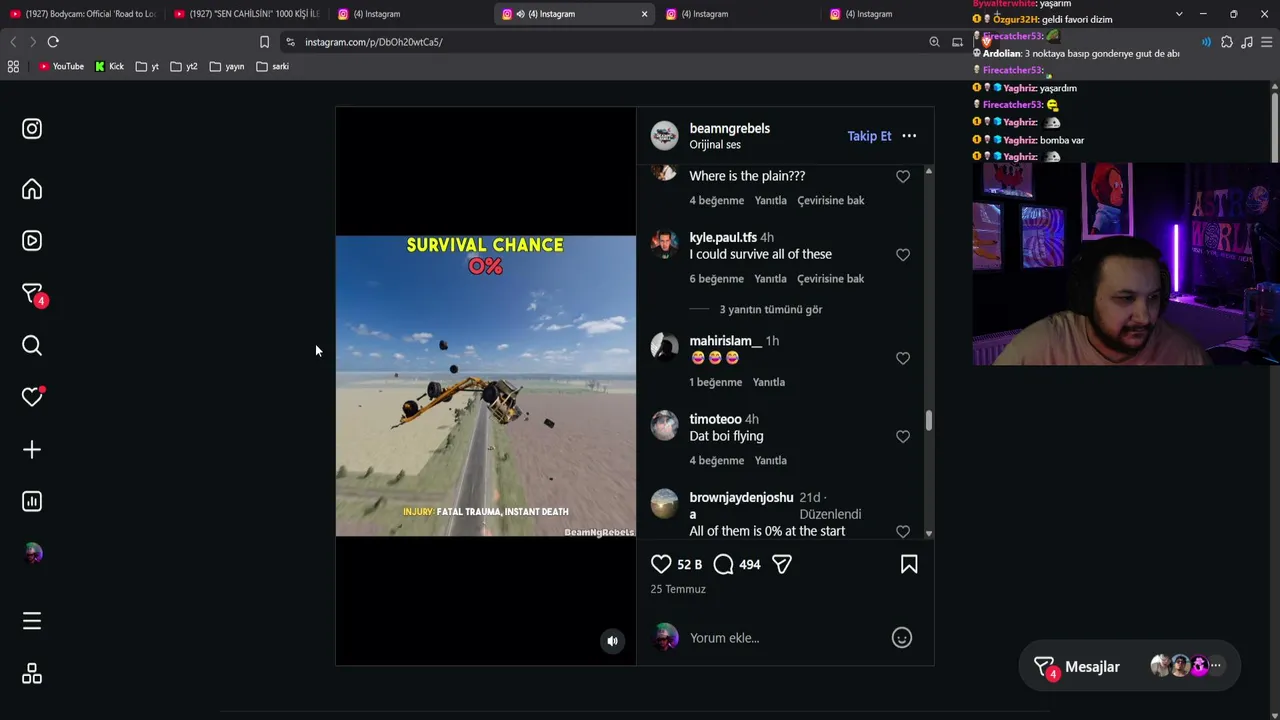Open the YouTube bookmark
The width and height of the screenshot is (1280, 720).
click(61, 67)
